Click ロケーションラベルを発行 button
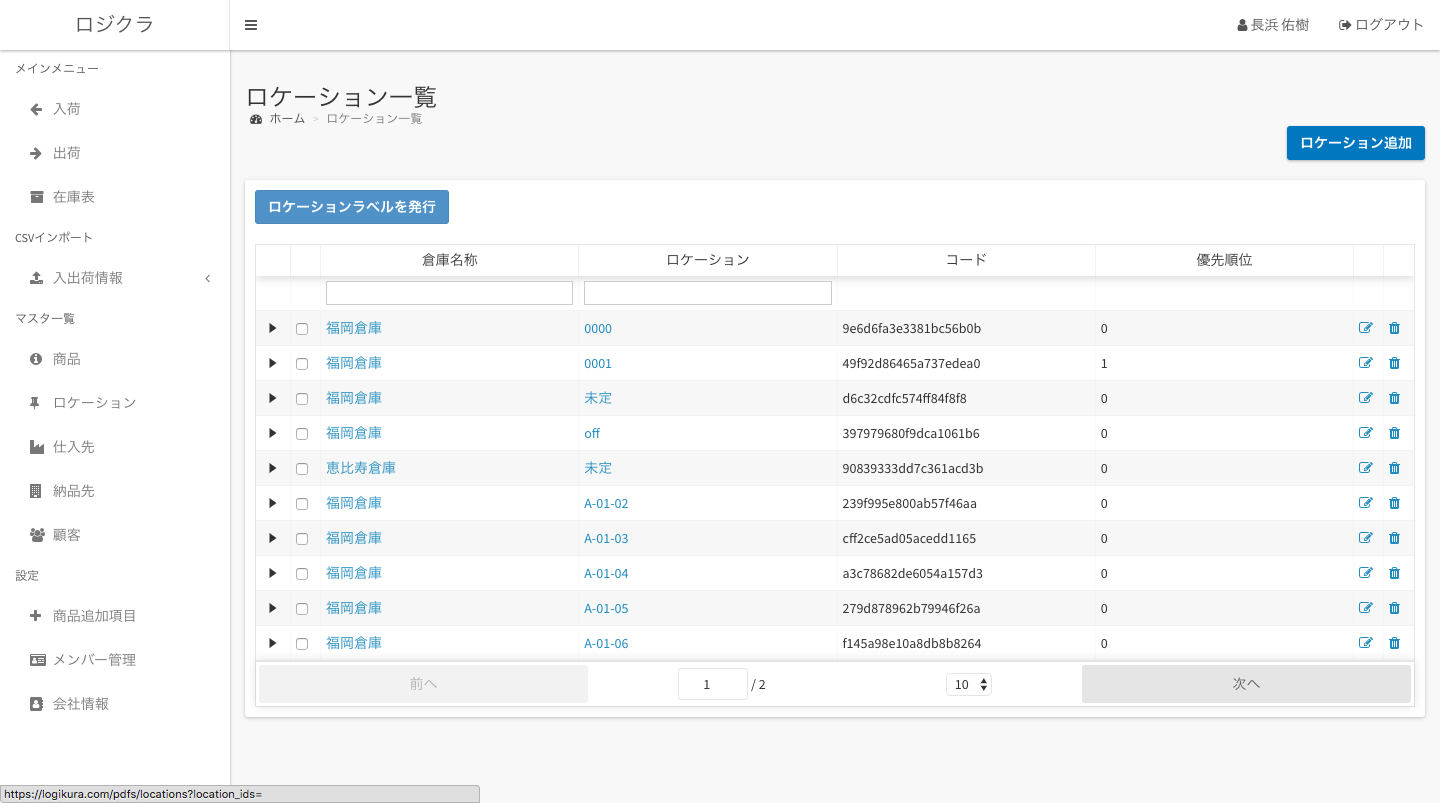 [x=352, y=207]
